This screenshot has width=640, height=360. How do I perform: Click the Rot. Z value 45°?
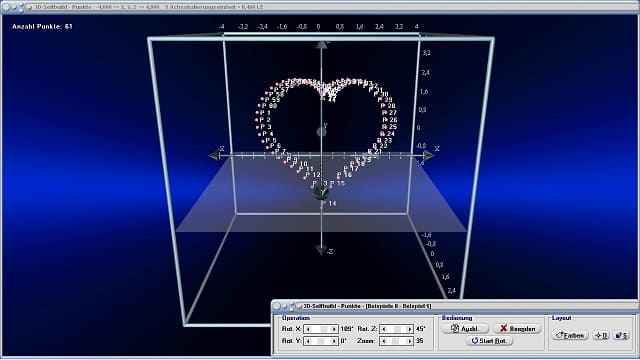(x=420, y=329)
